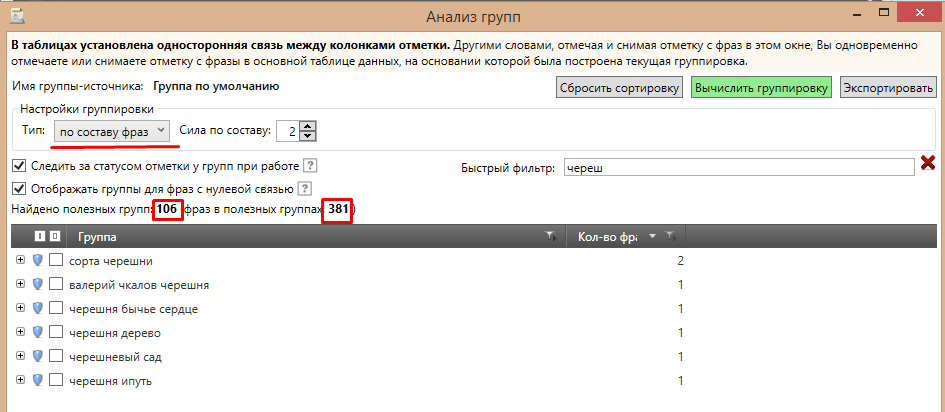Select the валерий чкалов черешня row text
This screenshot has width=945, height=412.
[x=139, y=286]
